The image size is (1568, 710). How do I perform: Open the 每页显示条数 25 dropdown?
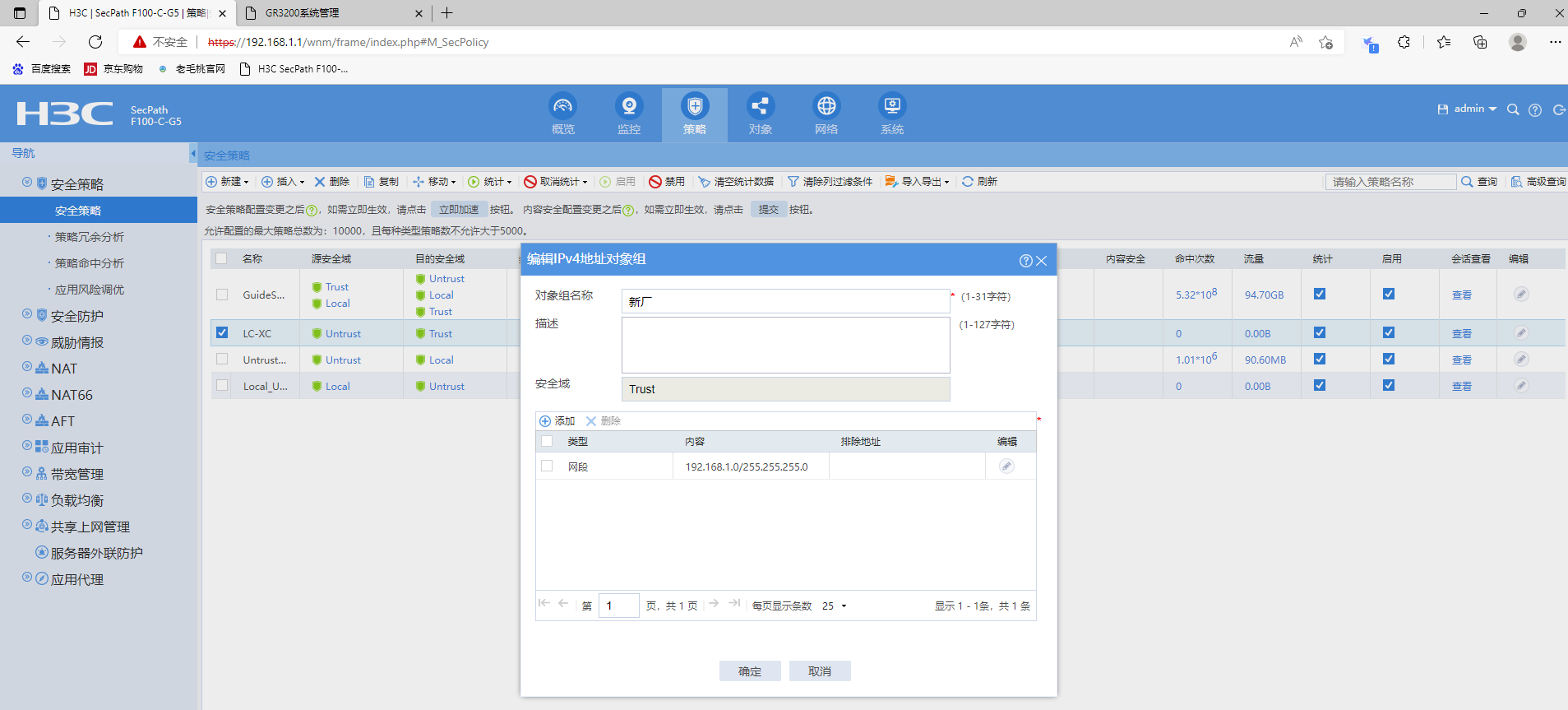pyautogui.click(x=835, y=606)
